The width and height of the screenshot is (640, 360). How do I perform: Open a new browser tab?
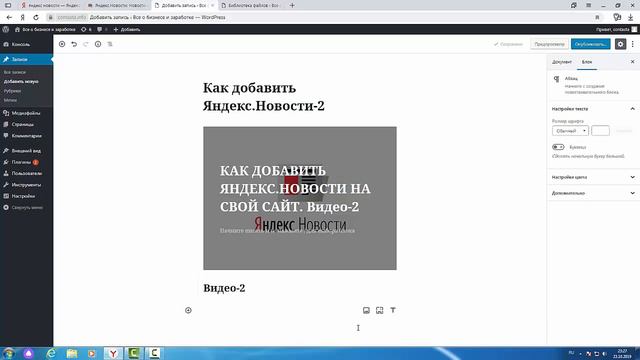coord(292,5)
